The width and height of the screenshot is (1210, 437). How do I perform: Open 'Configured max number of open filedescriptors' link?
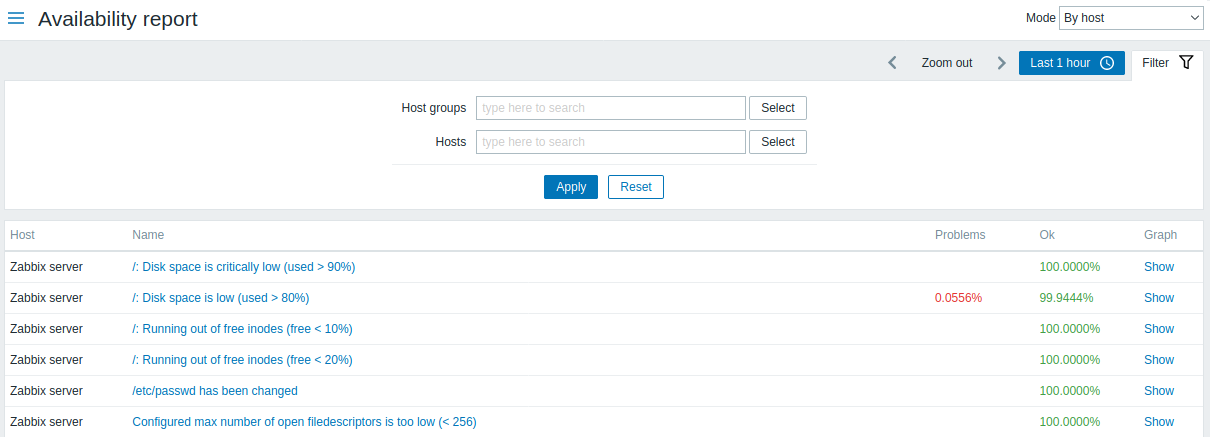pos(304,422)
